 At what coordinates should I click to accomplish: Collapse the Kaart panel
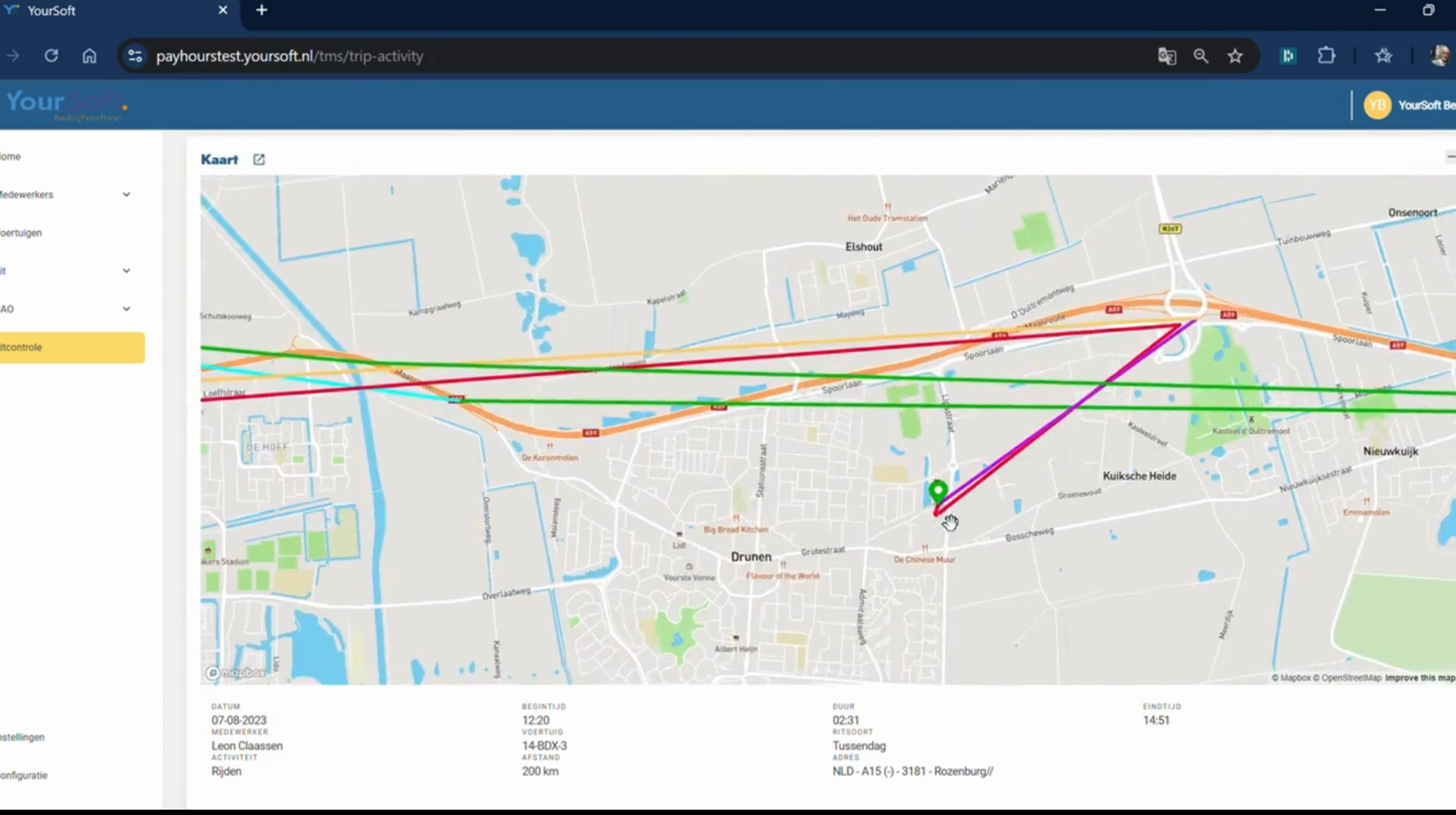tap(1449, 157)
